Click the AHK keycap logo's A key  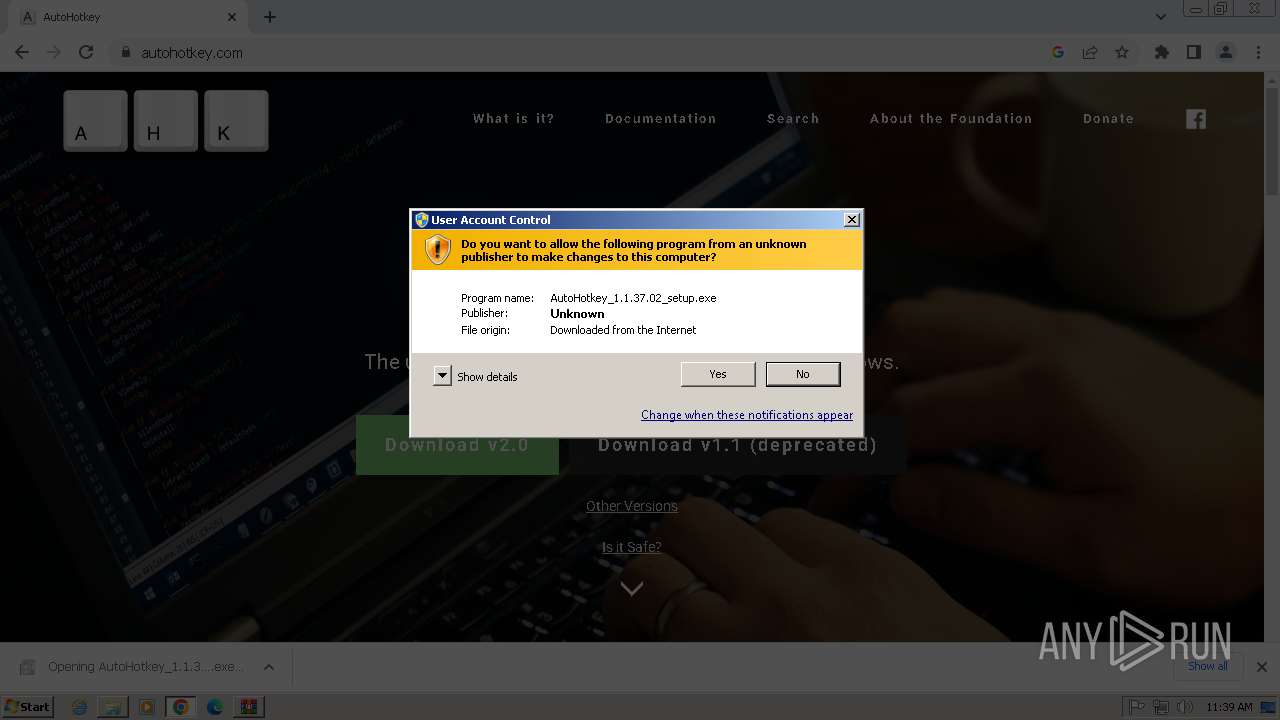[96, 121]
